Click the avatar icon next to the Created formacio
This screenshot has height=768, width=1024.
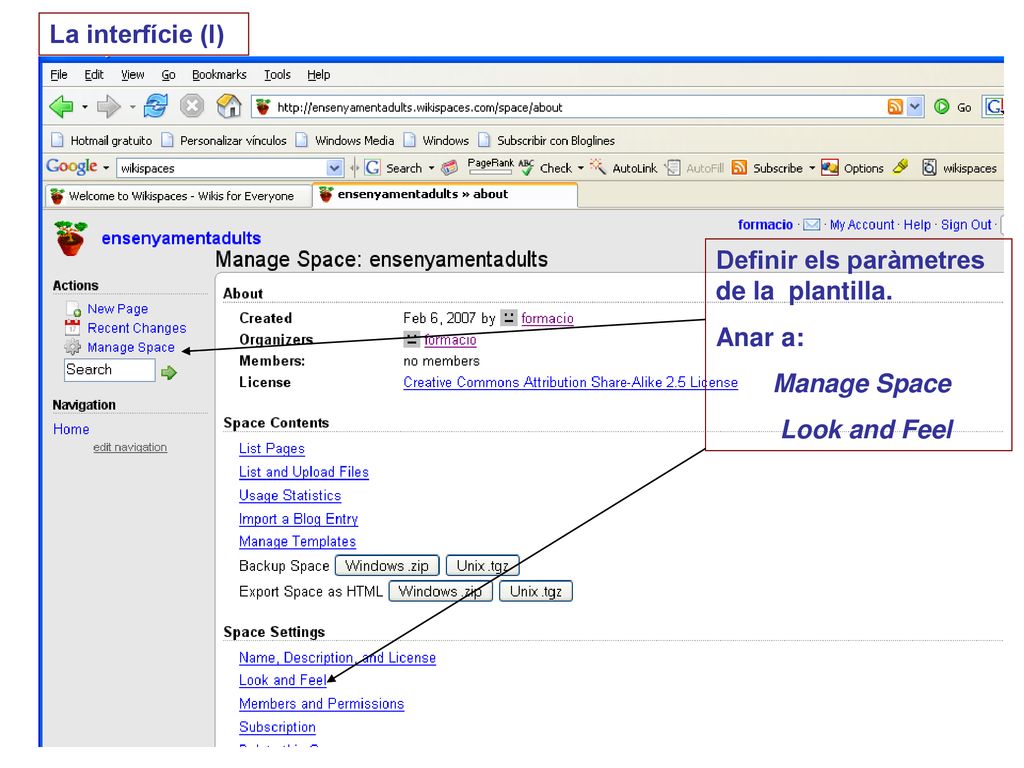pyautogui.click(x=508, y=318)
